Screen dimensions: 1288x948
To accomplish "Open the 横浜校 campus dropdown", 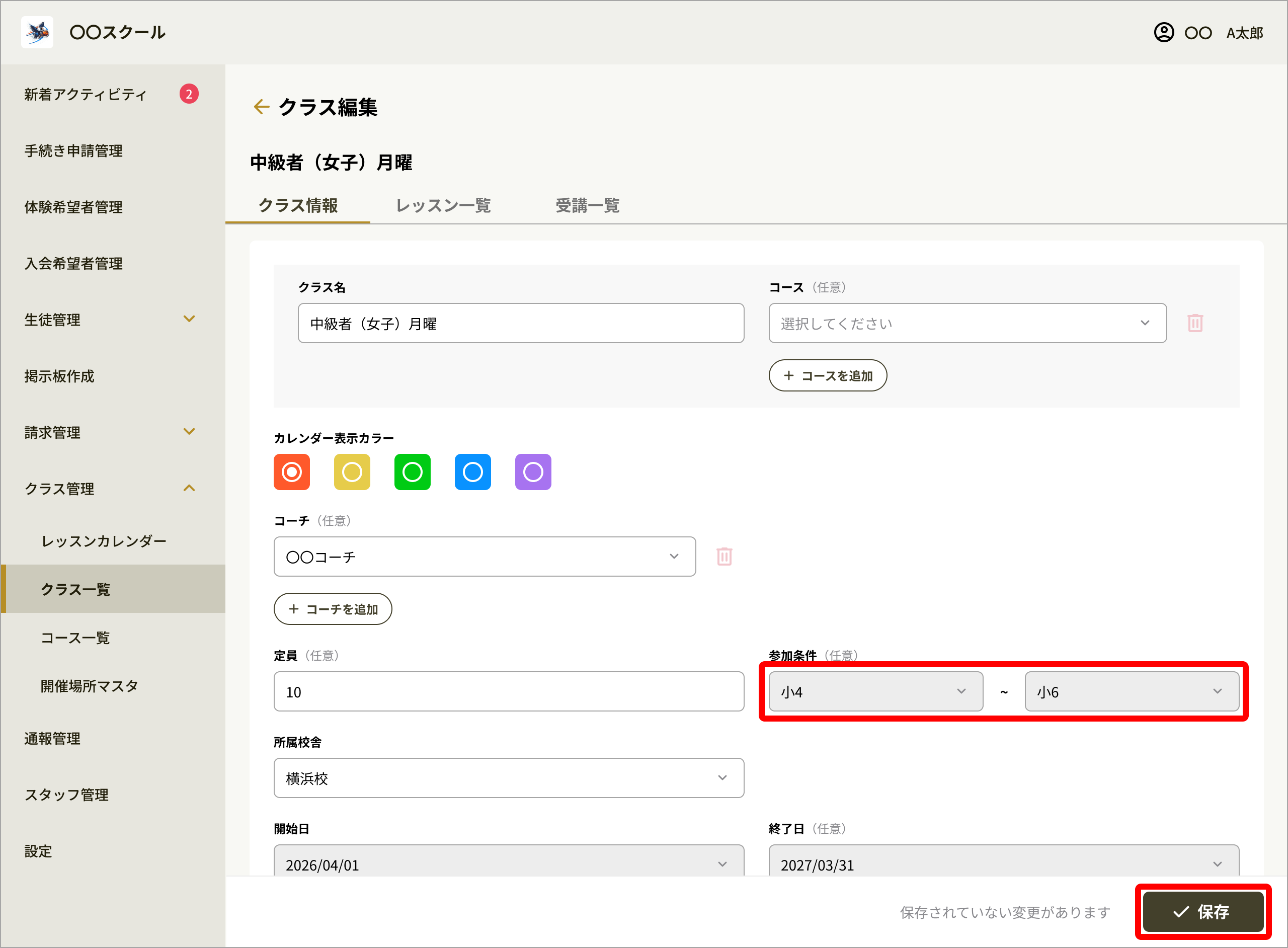I will point(509,778).
